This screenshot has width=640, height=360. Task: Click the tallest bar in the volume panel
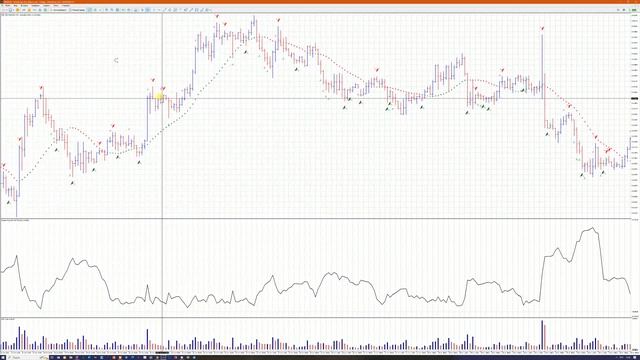[x=542, y=335]
